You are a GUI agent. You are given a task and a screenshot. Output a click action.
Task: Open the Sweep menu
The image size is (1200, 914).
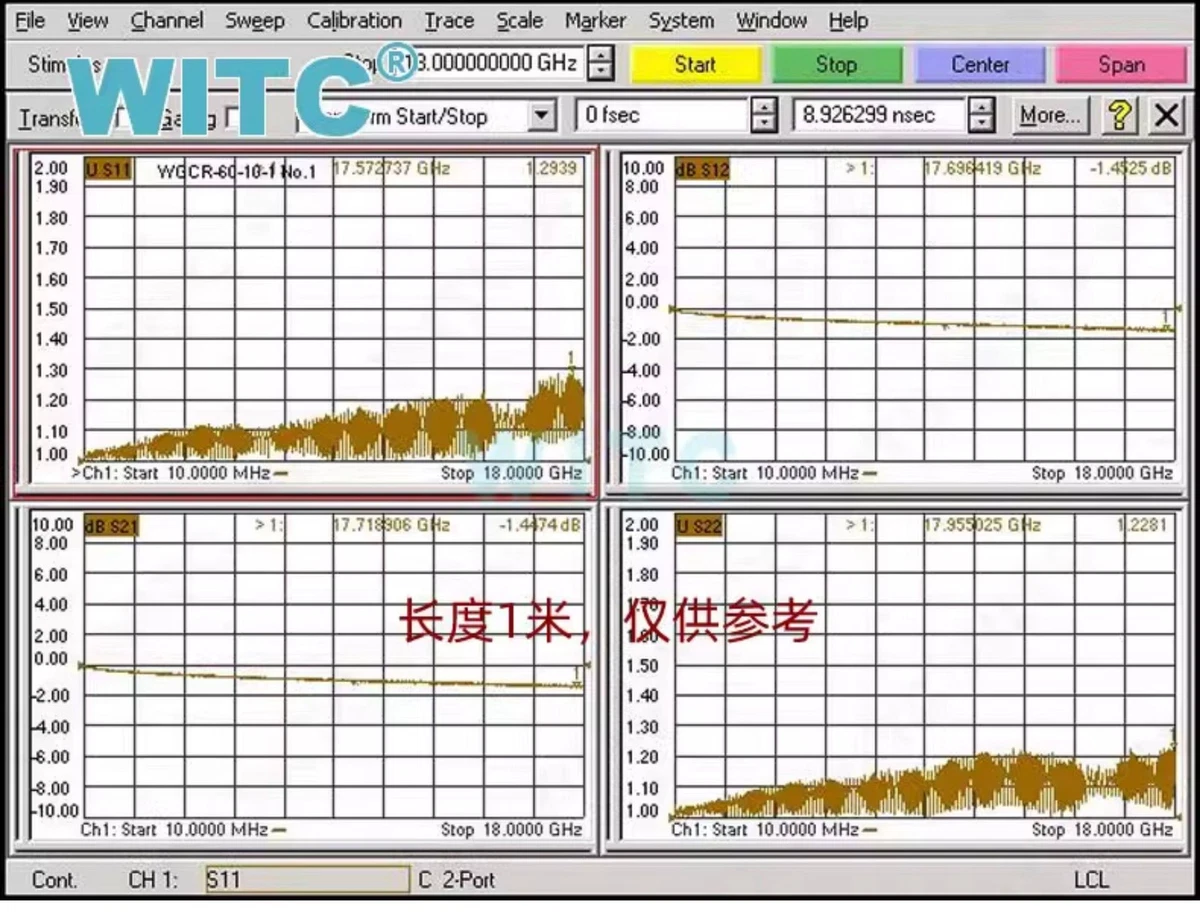[254, 20]
